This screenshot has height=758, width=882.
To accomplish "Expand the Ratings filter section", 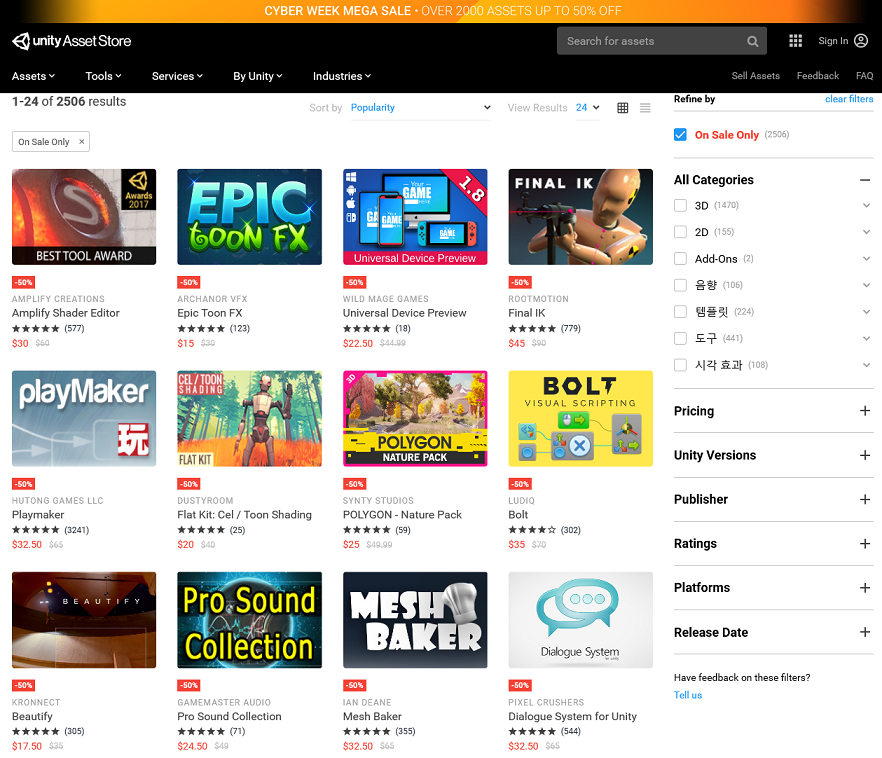I will (865, 544).
